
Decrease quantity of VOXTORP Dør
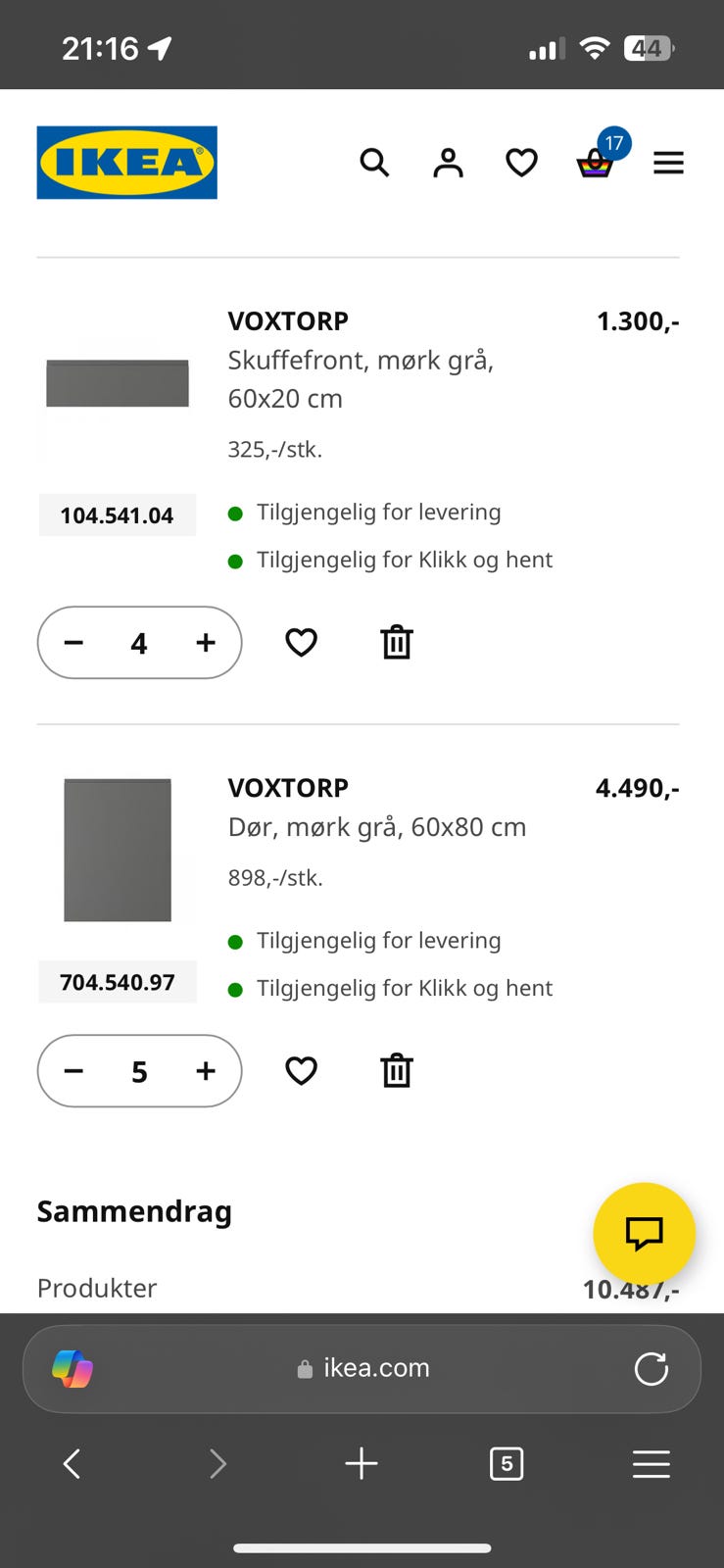click(73, 1071)
